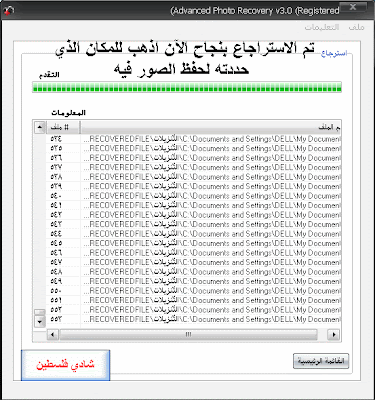The image size is (375, 400).
Task: Click the التقدم label above the progress bar
Action: click(49, 75)
